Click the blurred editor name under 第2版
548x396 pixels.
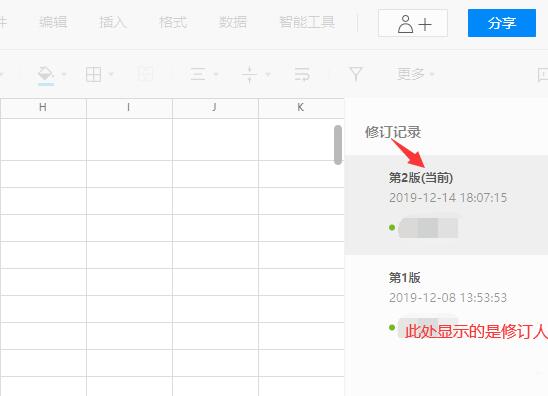[x=428, y=228]
